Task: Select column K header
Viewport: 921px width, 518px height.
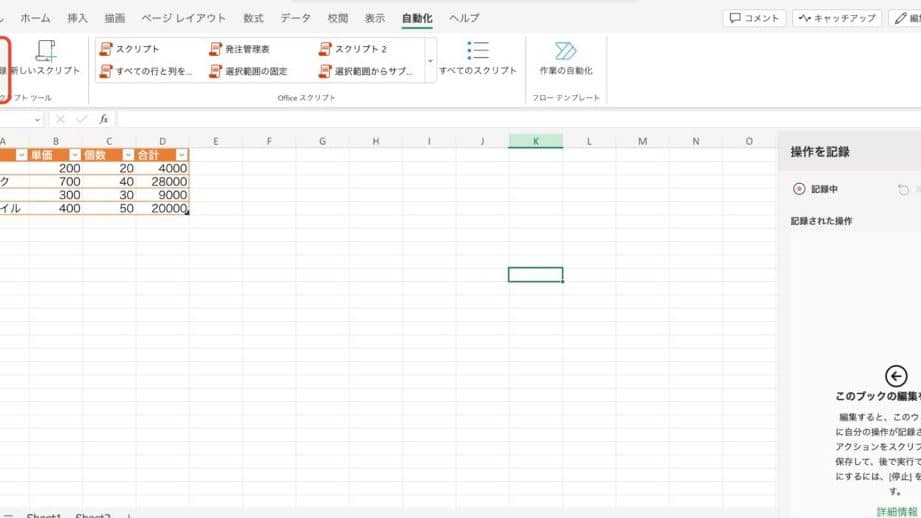Action: tap(536, 141)
